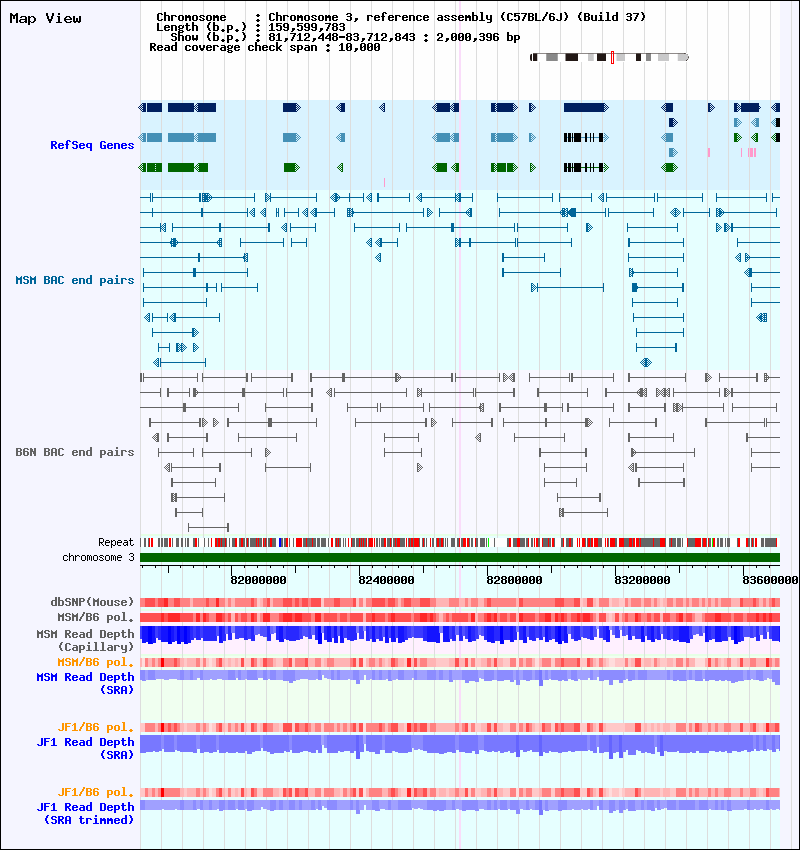
Task: Click the chromosome Length 159,599,783 text
Action: coord(250,27)
